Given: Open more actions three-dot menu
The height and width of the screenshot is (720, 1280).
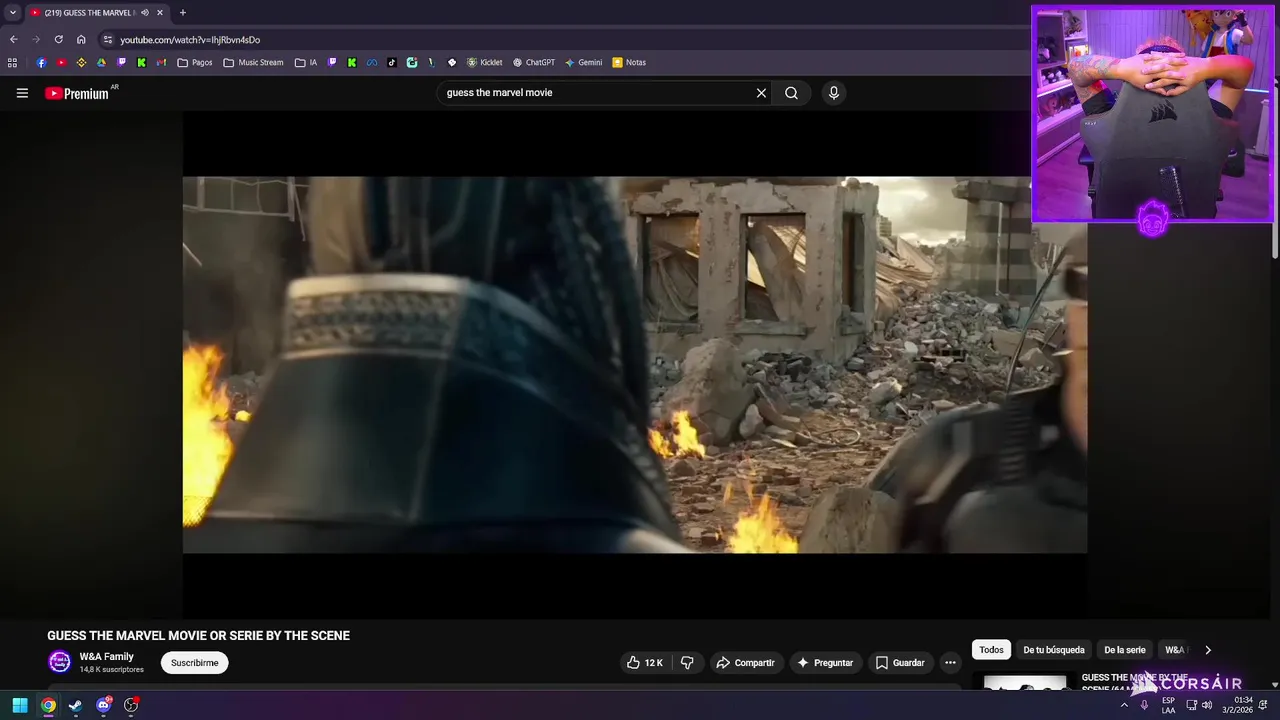Looking at the screenshot, I should [x=950, y=663].
